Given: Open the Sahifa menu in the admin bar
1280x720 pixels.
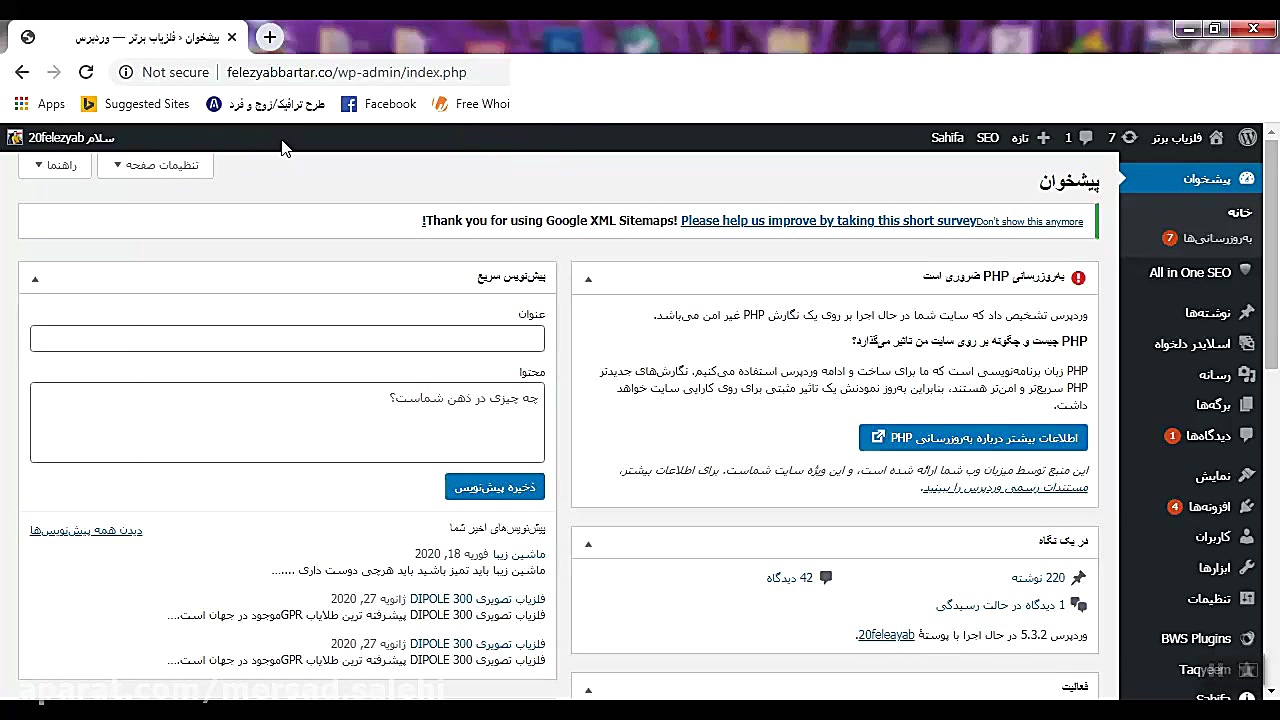Looking at the screenshot, I should point(947,137).
